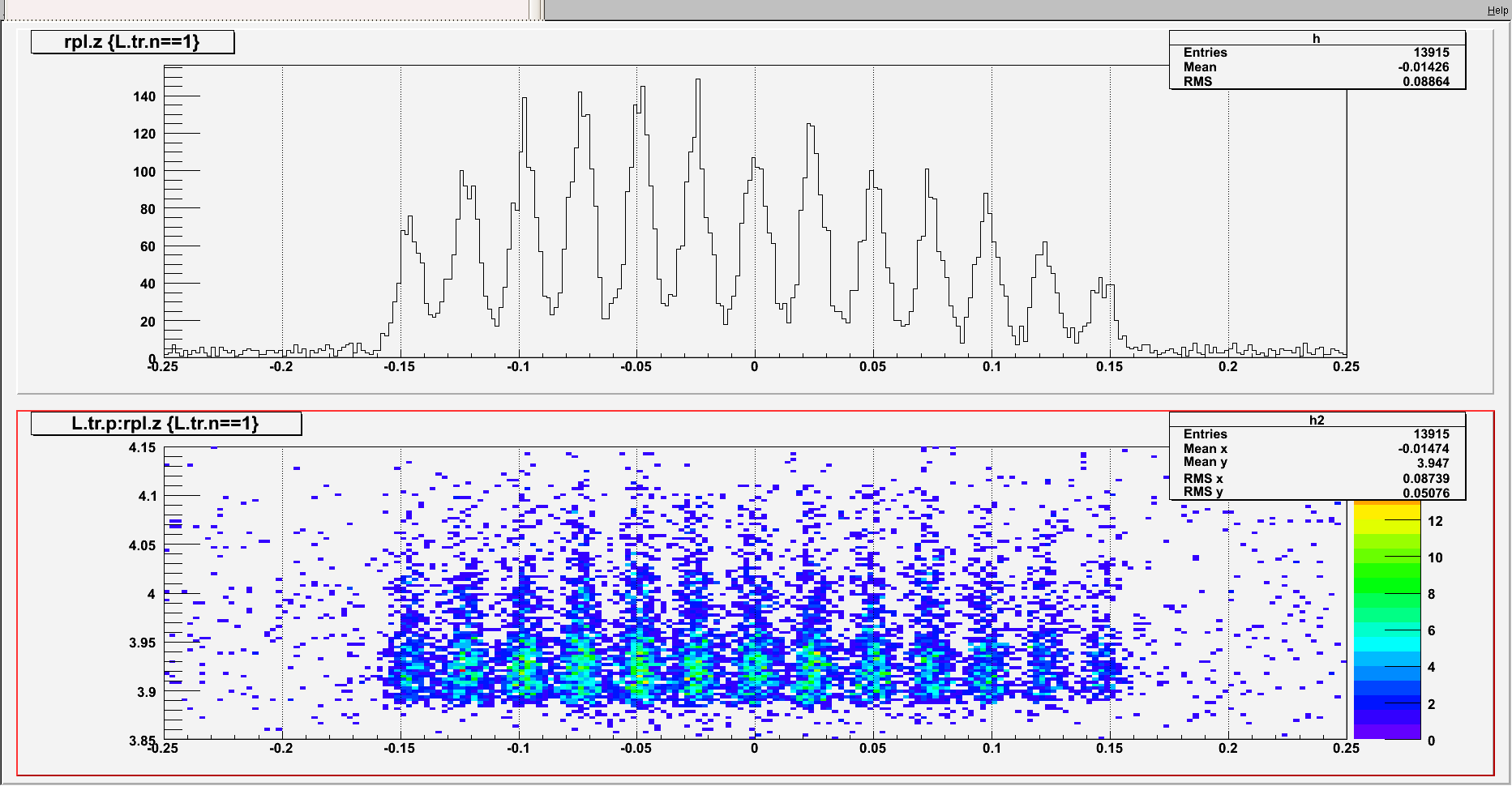This screenshot has height=786, width=1512.
Task: Click the Entries 13915 row in h2 stats
Action: click(x=1317, y=434)
